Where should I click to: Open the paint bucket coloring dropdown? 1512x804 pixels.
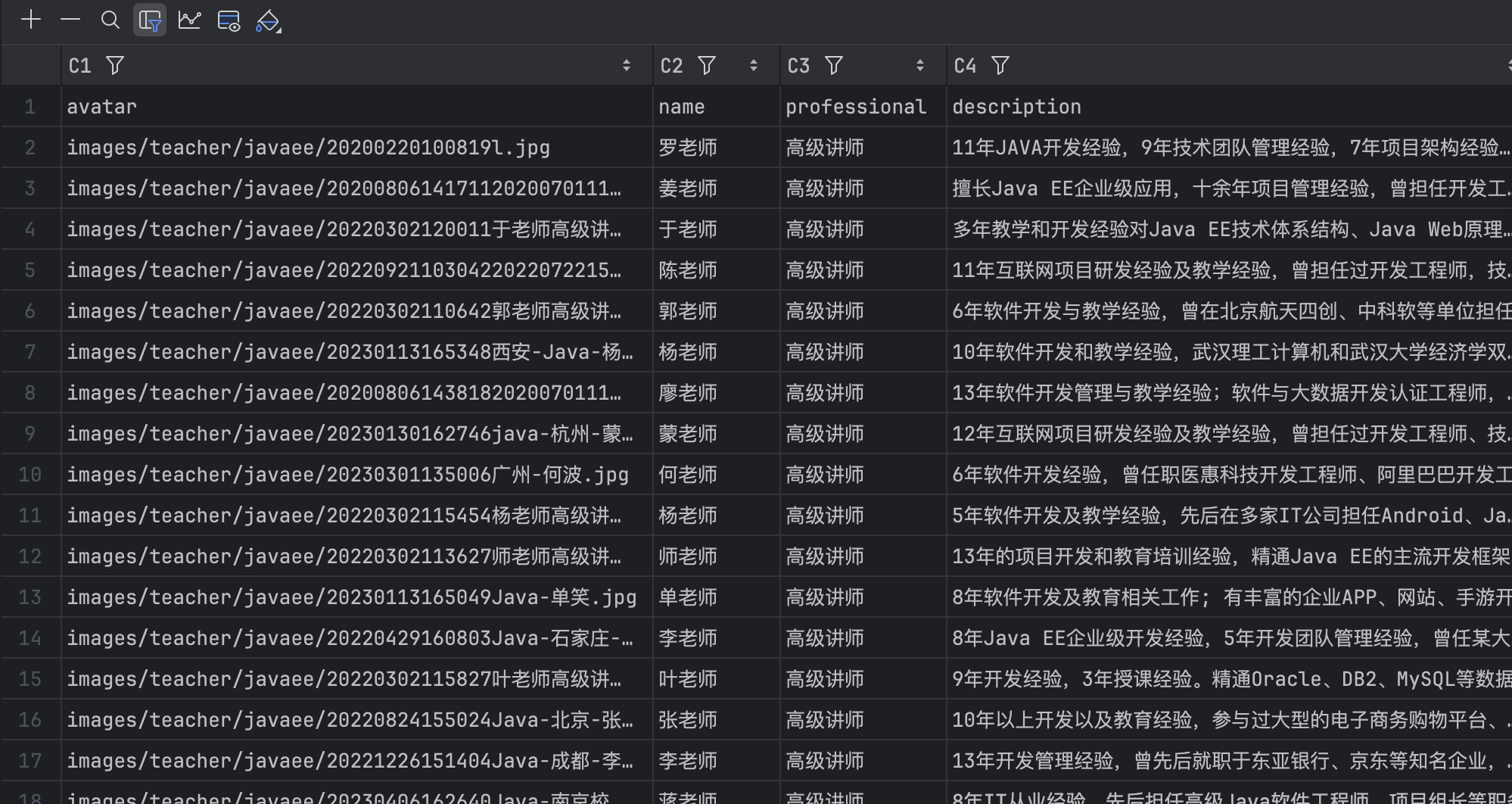click(269, 20)
